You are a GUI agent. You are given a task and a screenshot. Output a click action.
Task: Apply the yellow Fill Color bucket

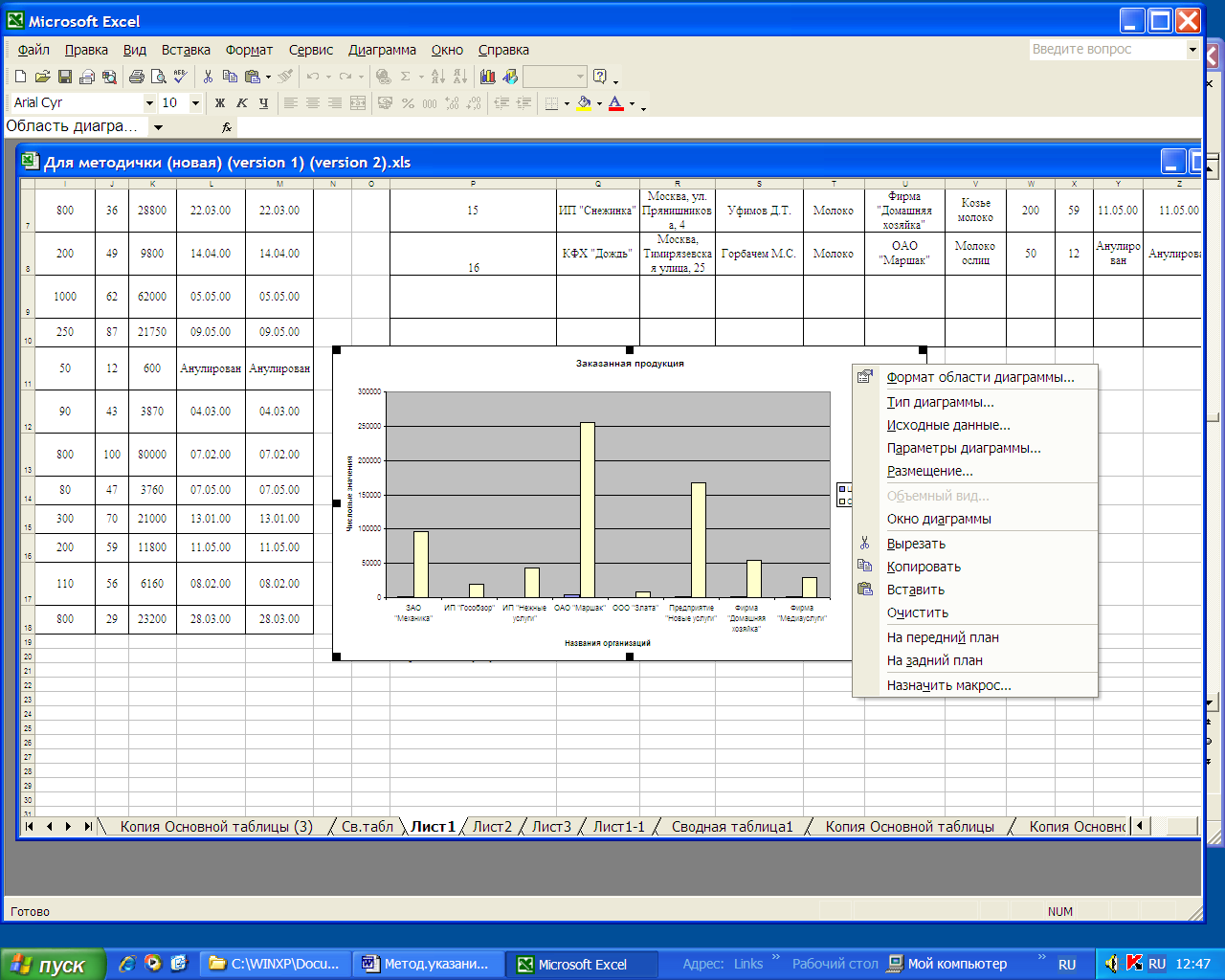point(583,102)
